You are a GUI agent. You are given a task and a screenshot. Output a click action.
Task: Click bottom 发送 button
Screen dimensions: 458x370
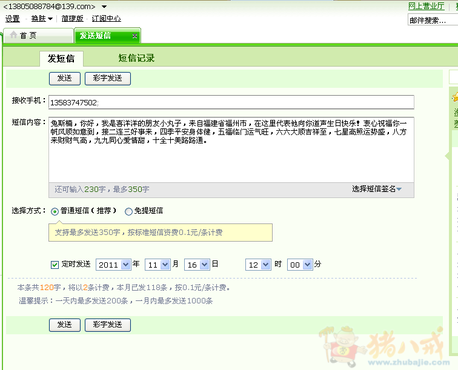coord(65,325)
